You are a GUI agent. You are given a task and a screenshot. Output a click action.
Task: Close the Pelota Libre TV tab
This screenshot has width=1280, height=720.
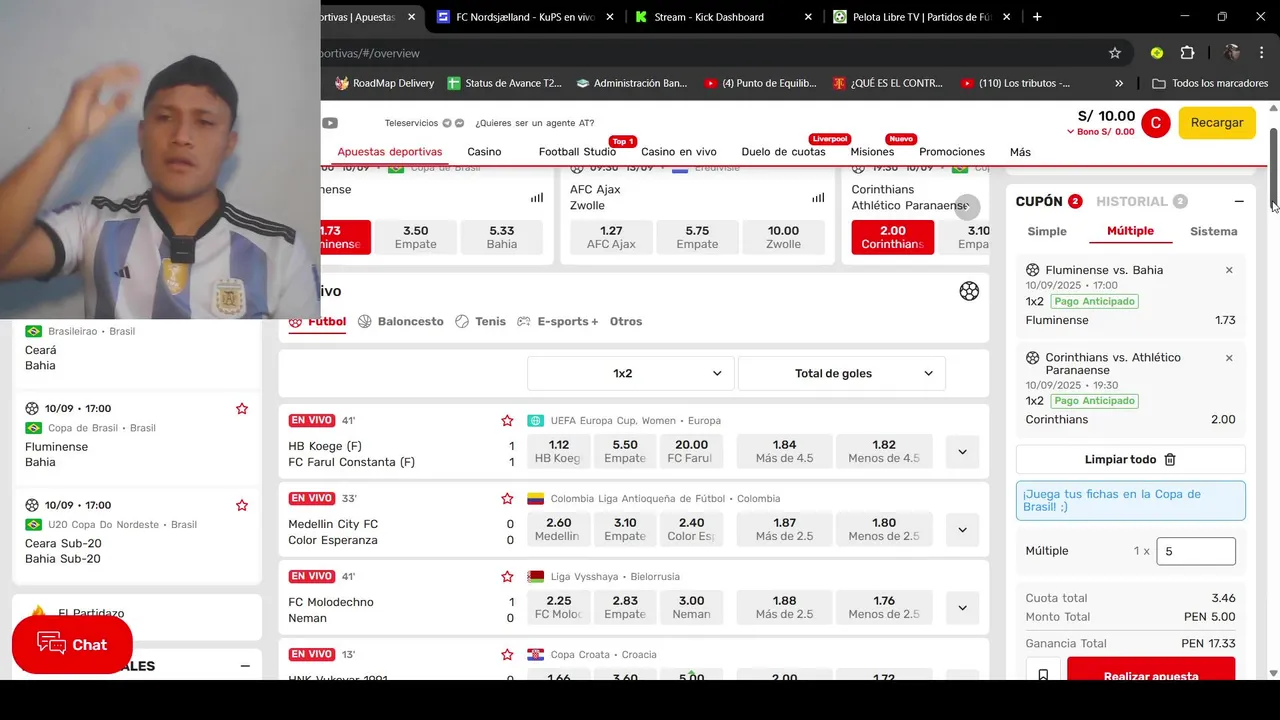pos(1007,17)
